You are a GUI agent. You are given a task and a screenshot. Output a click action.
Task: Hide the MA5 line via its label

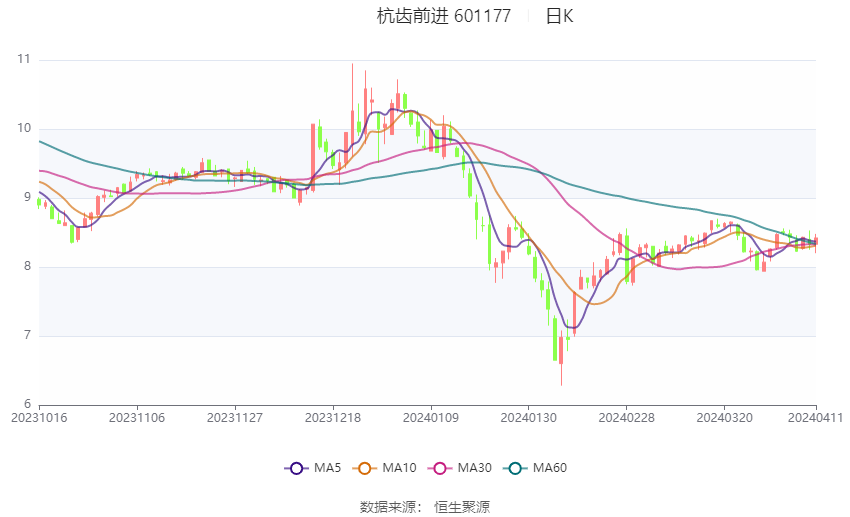point(328,468)
